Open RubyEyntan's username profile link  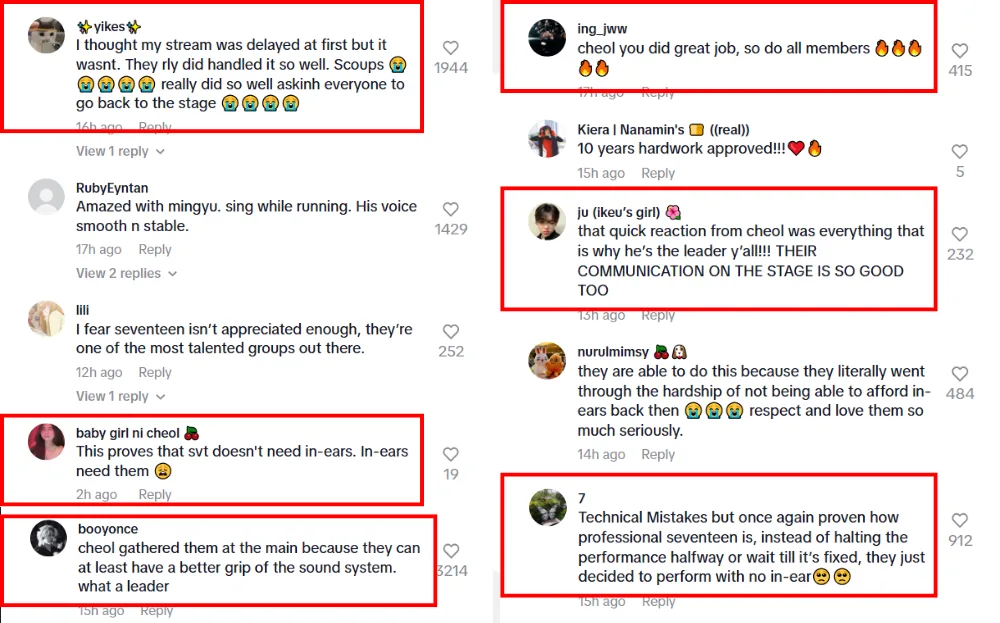[x=112, y=188]
